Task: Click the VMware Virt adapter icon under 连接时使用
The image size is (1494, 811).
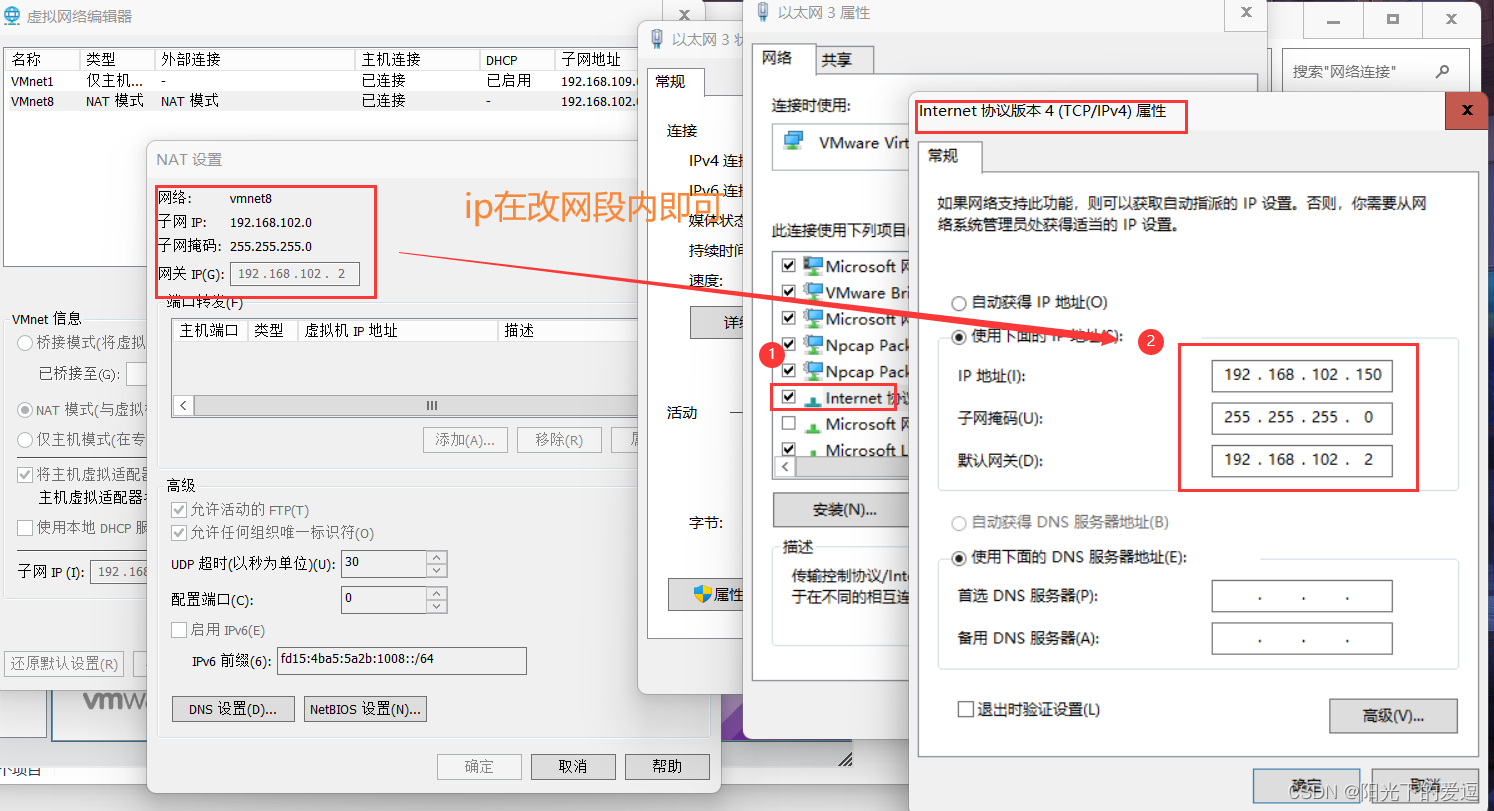Action: point(793,142)
